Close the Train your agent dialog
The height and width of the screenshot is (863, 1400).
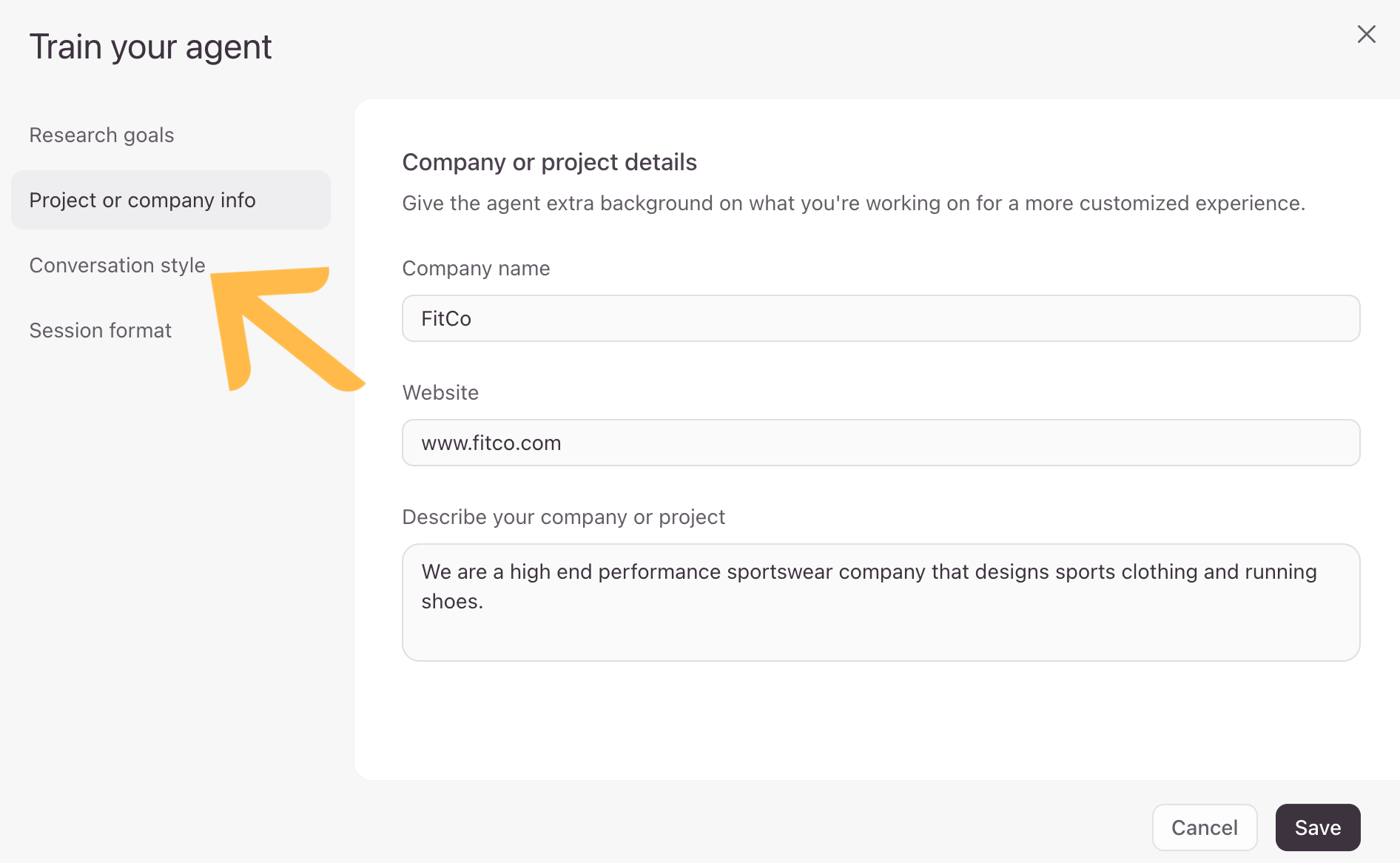tap(1366, 34)
